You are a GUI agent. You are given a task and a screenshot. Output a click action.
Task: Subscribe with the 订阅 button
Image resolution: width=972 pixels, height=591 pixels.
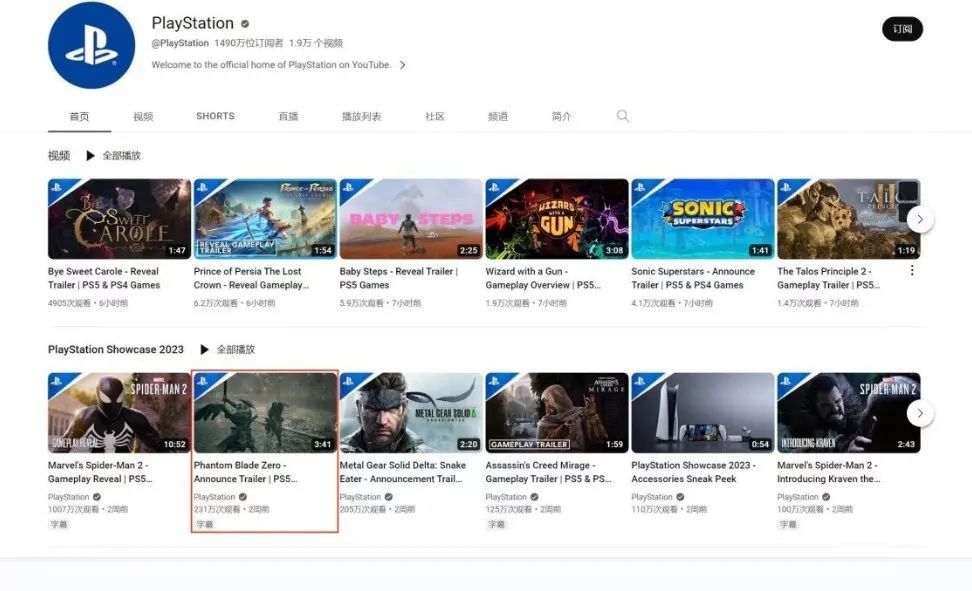click(902, 29)
